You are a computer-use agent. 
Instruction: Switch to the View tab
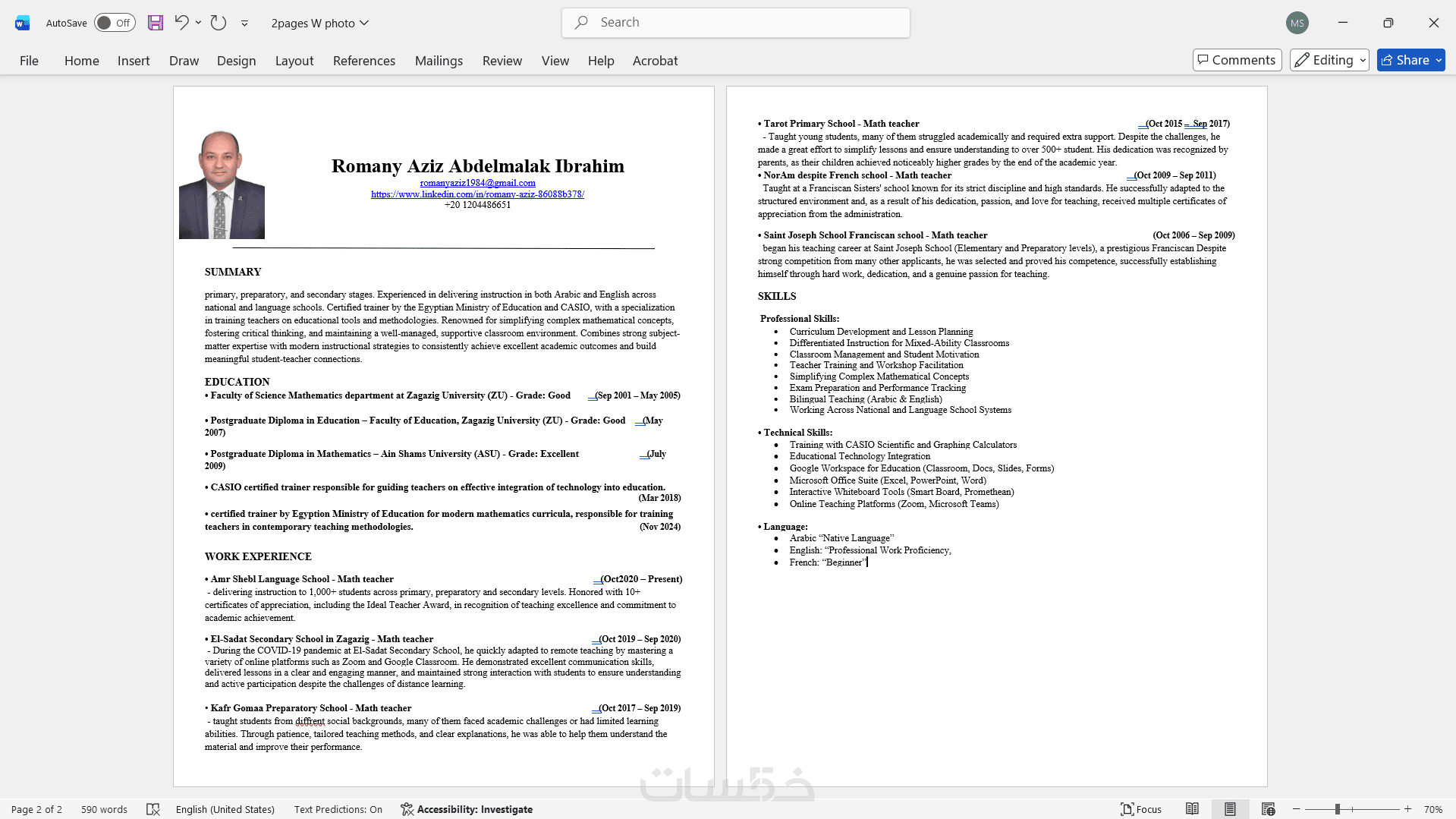point(555,61)
